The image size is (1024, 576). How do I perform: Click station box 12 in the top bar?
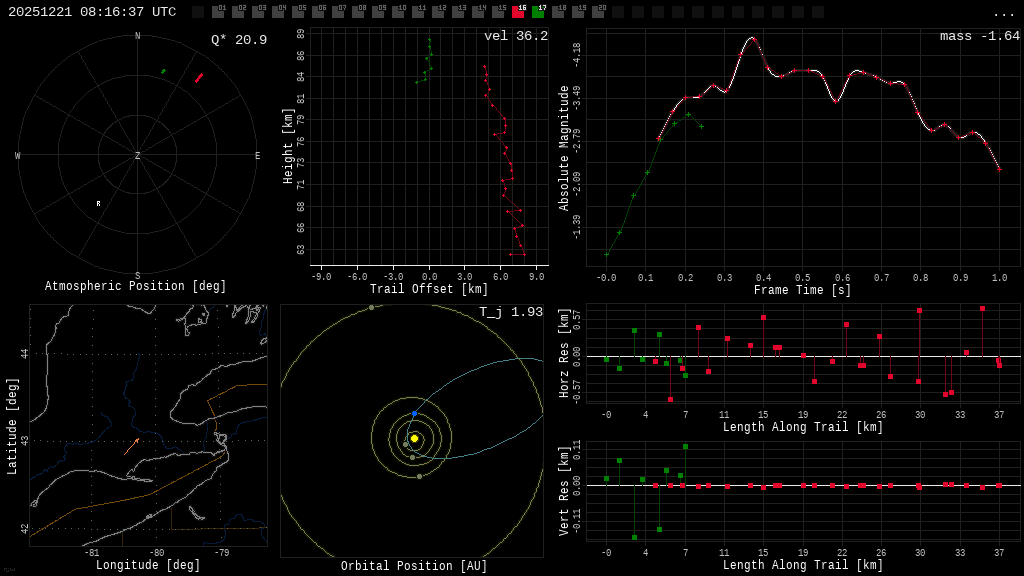point(438,12)
